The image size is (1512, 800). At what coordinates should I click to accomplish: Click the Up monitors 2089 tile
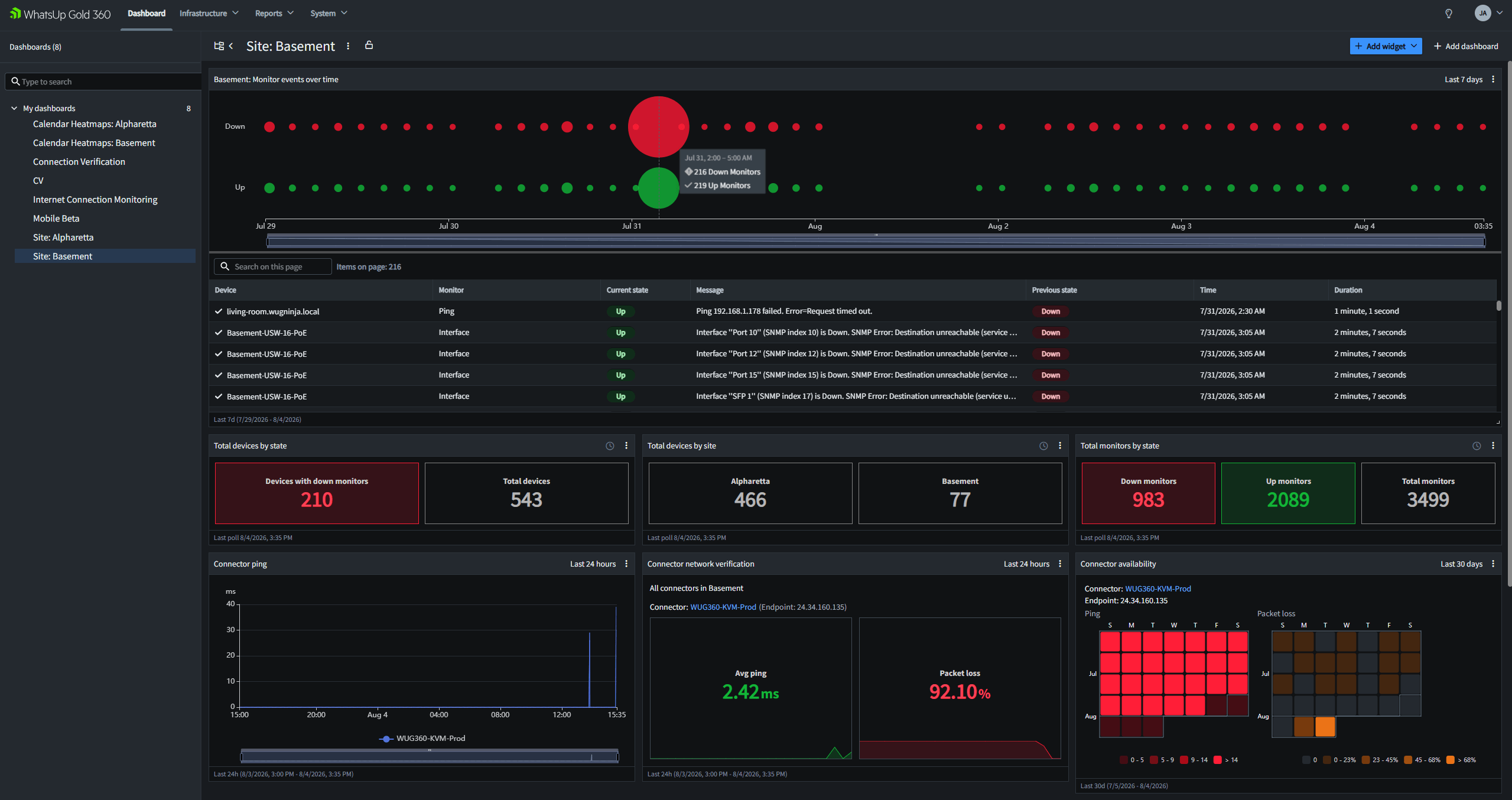tap(1288, 493)
